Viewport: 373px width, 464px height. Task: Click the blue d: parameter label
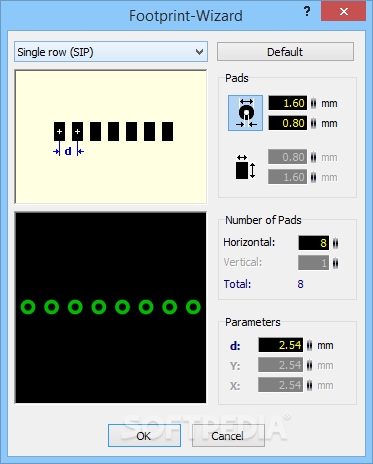235,346
